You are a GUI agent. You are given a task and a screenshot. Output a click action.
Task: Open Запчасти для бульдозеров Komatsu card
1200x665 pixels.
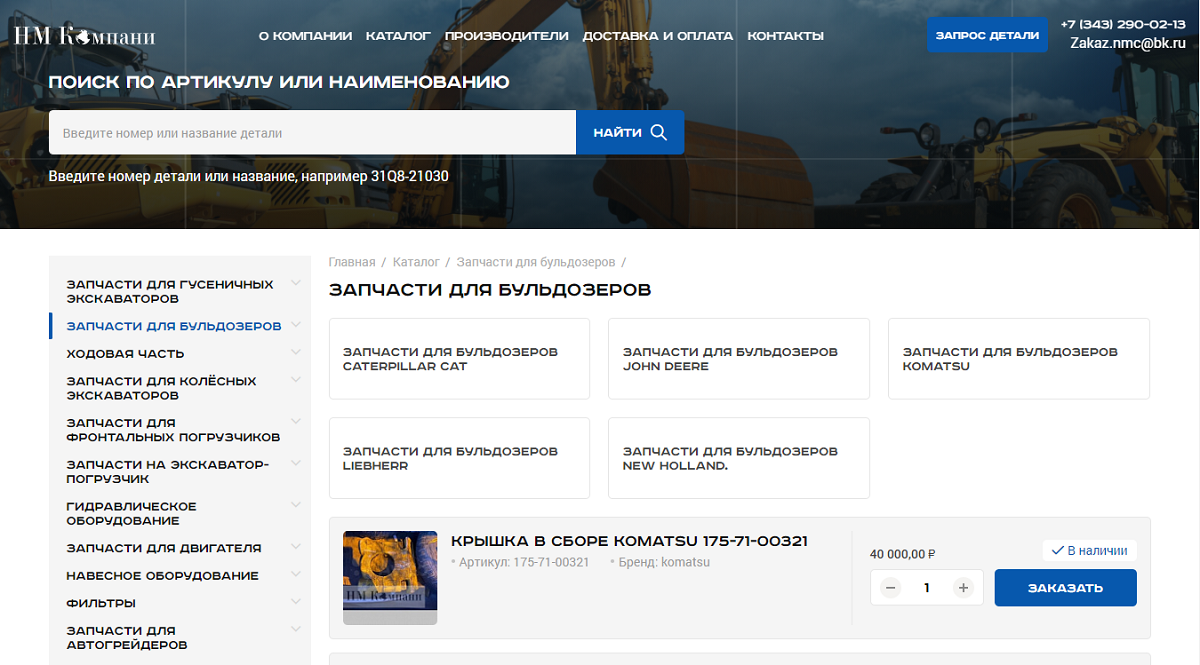1019,359
